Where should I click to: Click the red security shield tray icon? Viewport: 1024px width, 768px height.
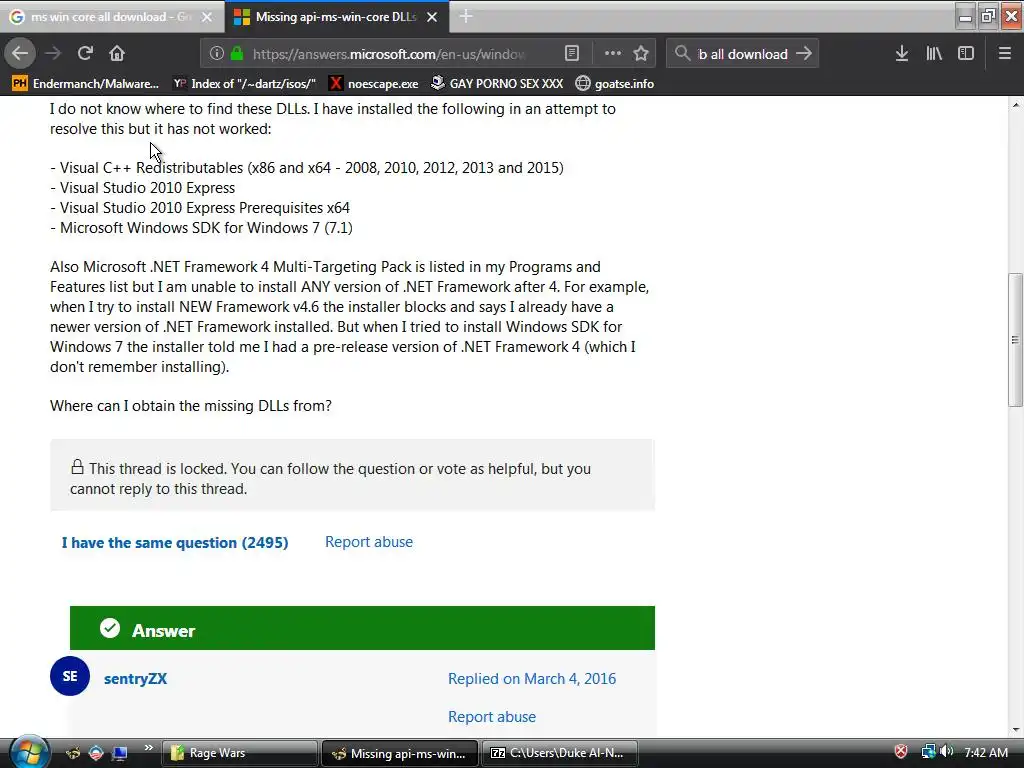(x=901, y=752)
